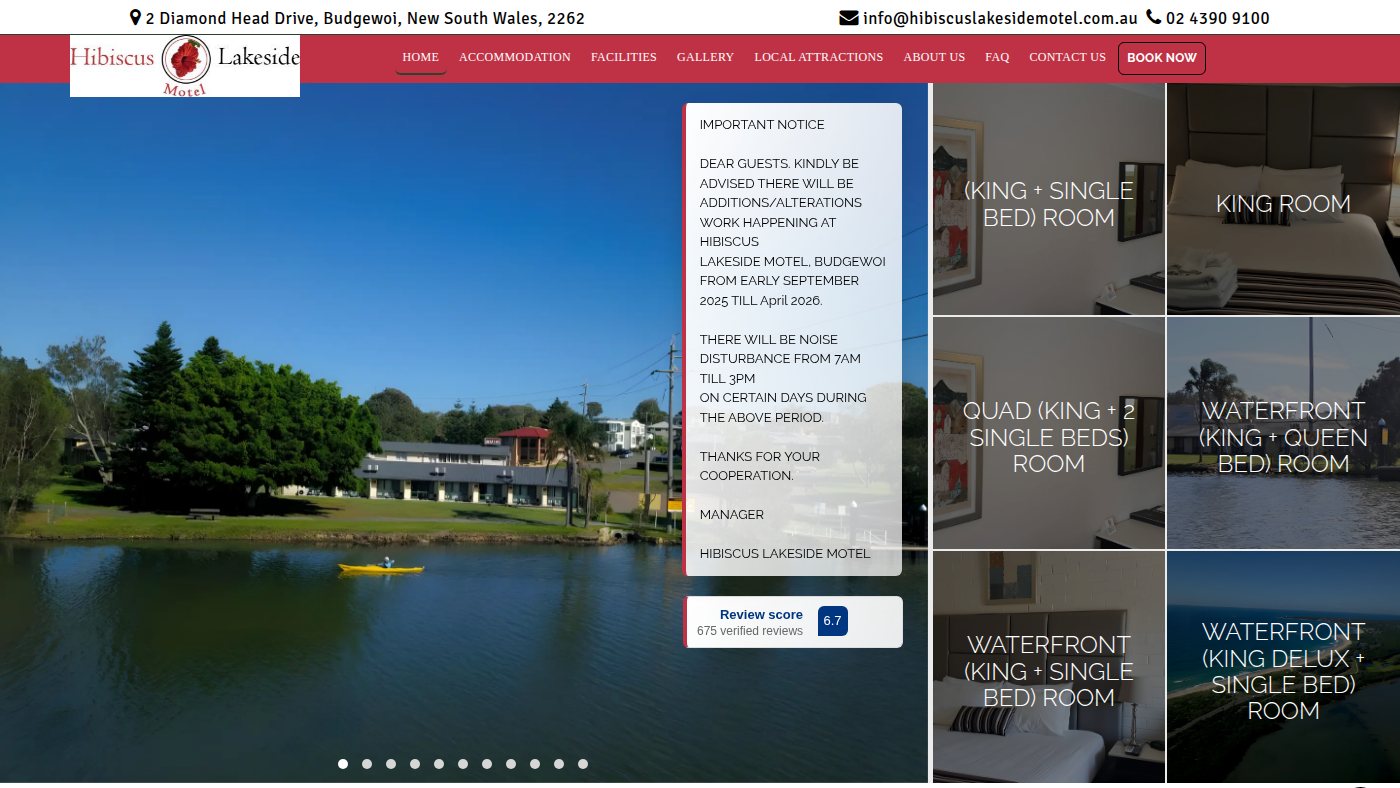Open the (King + Single Bed) Room tile
The image size is (1400, 788).
1049,199
